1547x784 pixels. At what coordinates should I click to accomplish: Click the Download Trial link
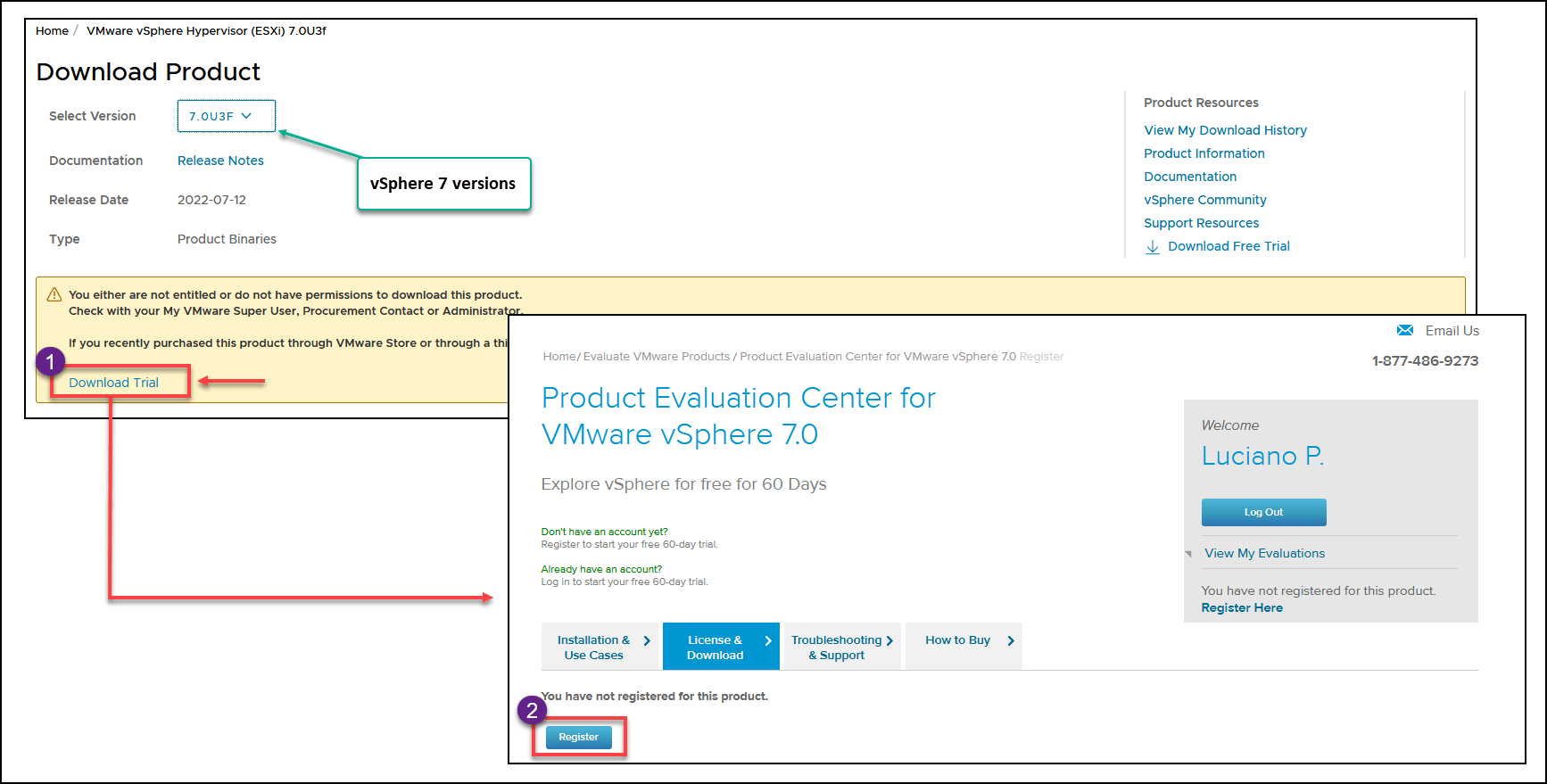point(113,383)
